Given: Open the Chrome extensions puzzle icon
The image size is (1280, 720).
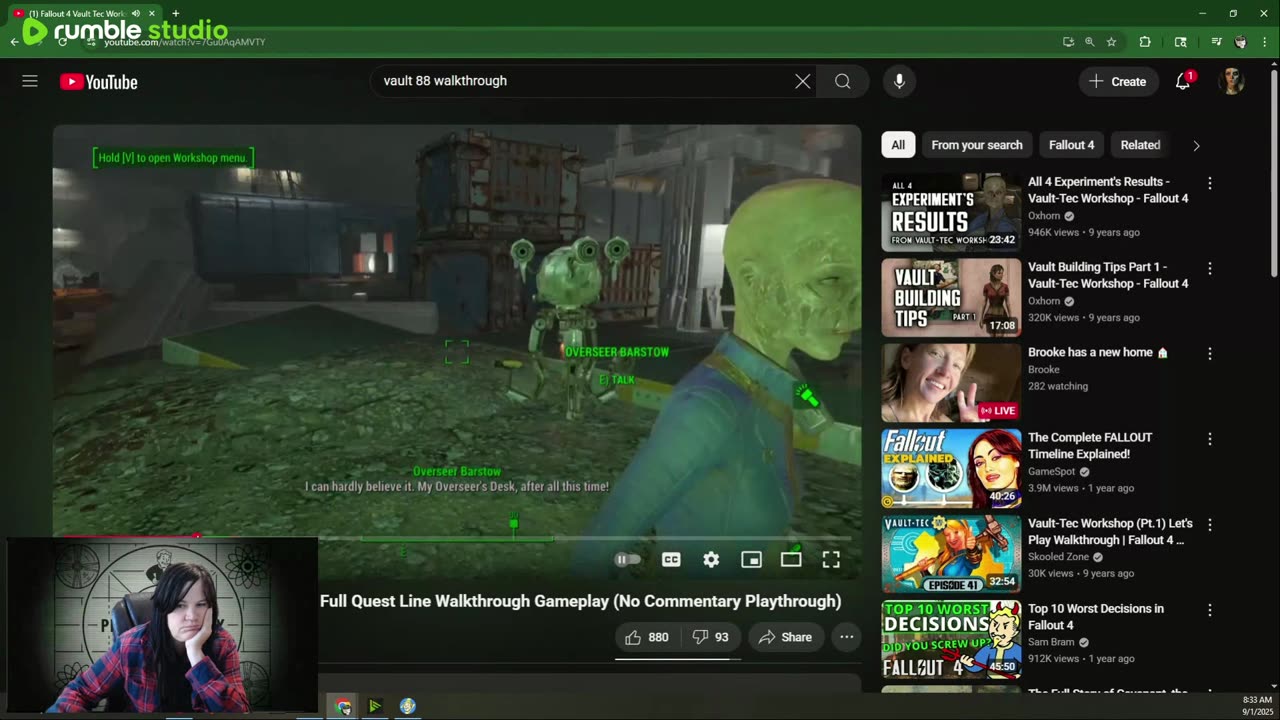Looking at the screenshot, I should pyautogui.click(x=1145, y=42).
